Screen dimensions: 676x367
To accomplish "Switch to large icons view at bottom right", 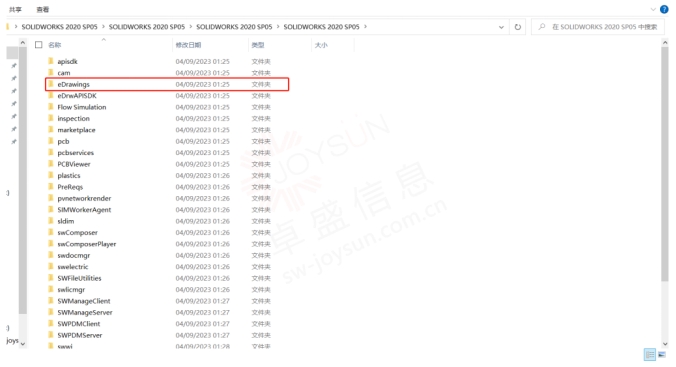I will pos(662,354).
